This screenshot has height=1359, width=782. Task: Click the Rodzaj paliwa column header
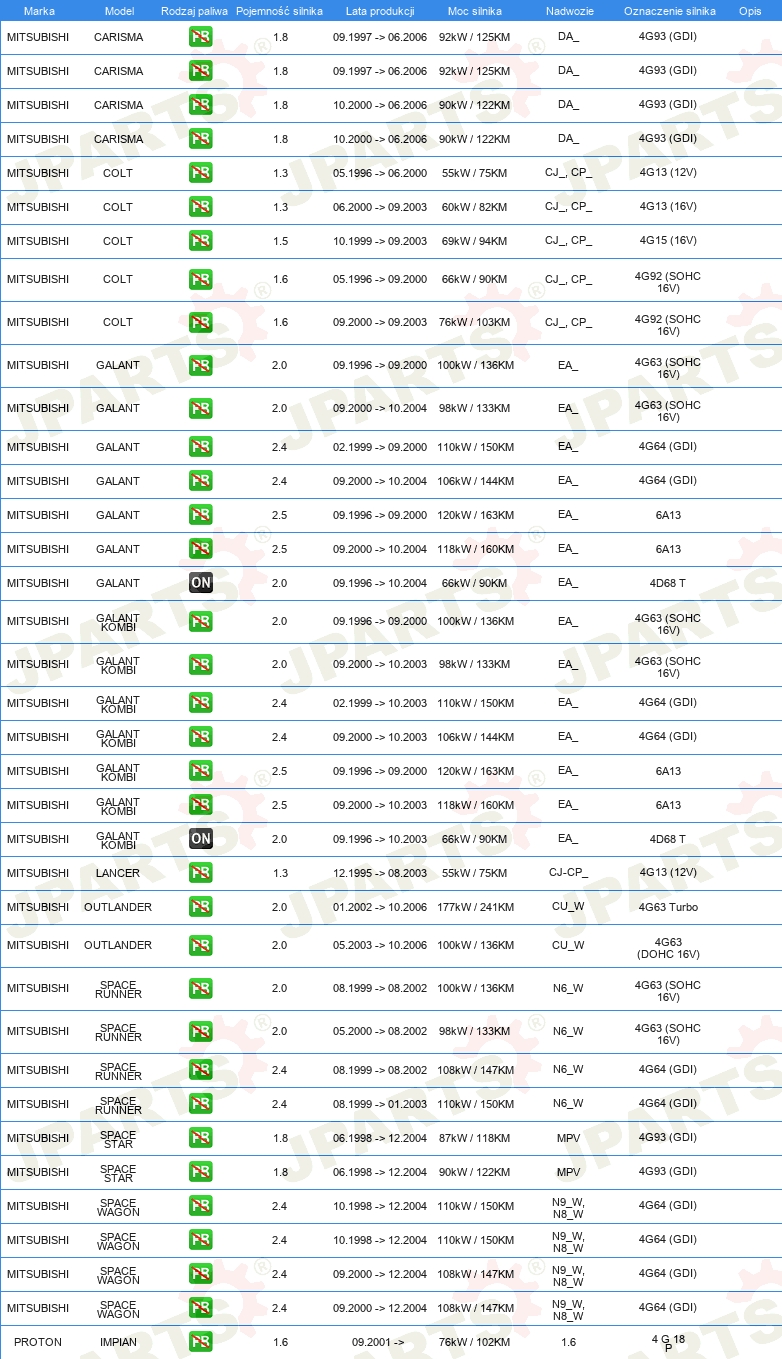[194, 11]
